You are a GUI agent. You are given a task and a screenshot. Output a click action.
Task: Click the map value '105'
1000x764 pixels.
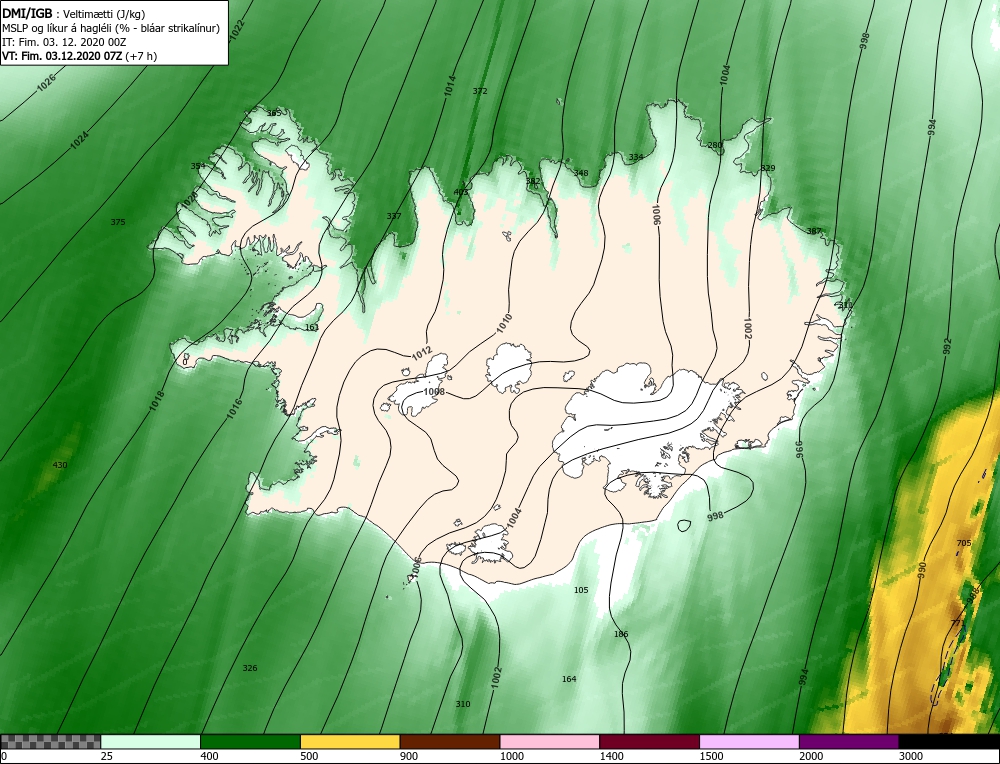(581, 591)
